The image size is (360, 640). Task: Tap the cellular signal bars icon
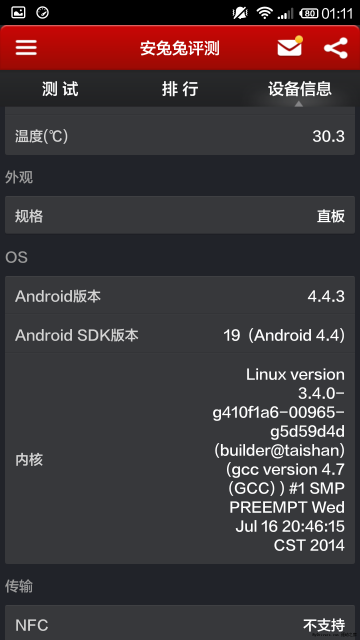tap(285, 14)
